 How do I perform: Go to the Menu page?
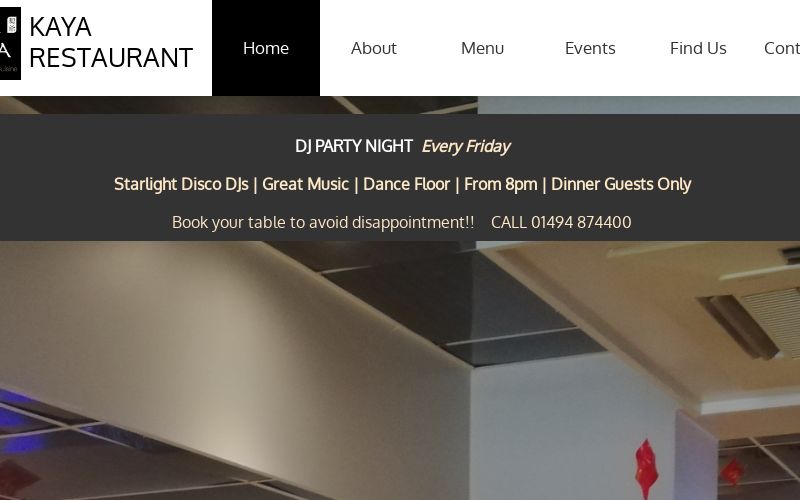click(x=482, y=48)
